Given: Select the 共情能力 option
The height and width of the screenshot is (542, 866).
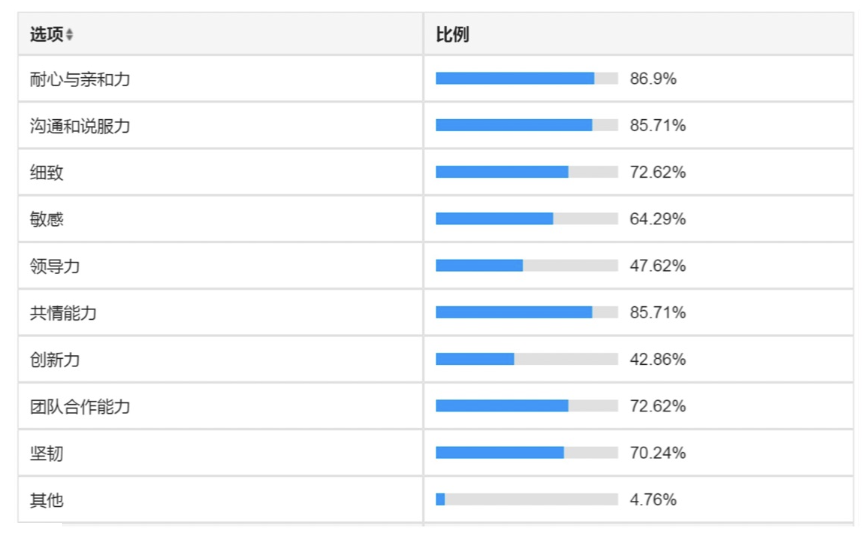Looking at the screenshot, I should coord(64,313).
